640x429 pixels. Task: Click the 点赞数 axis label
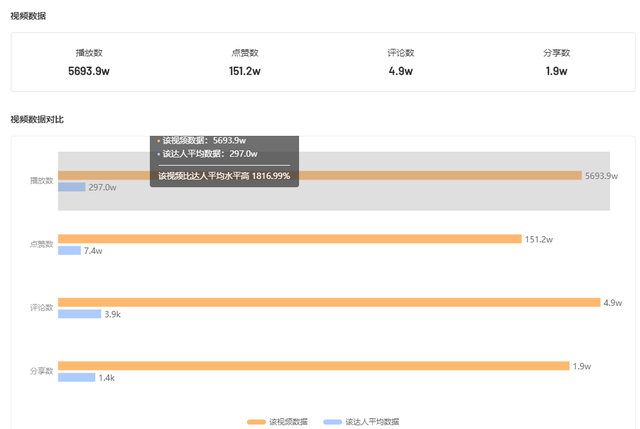(41, 244)
